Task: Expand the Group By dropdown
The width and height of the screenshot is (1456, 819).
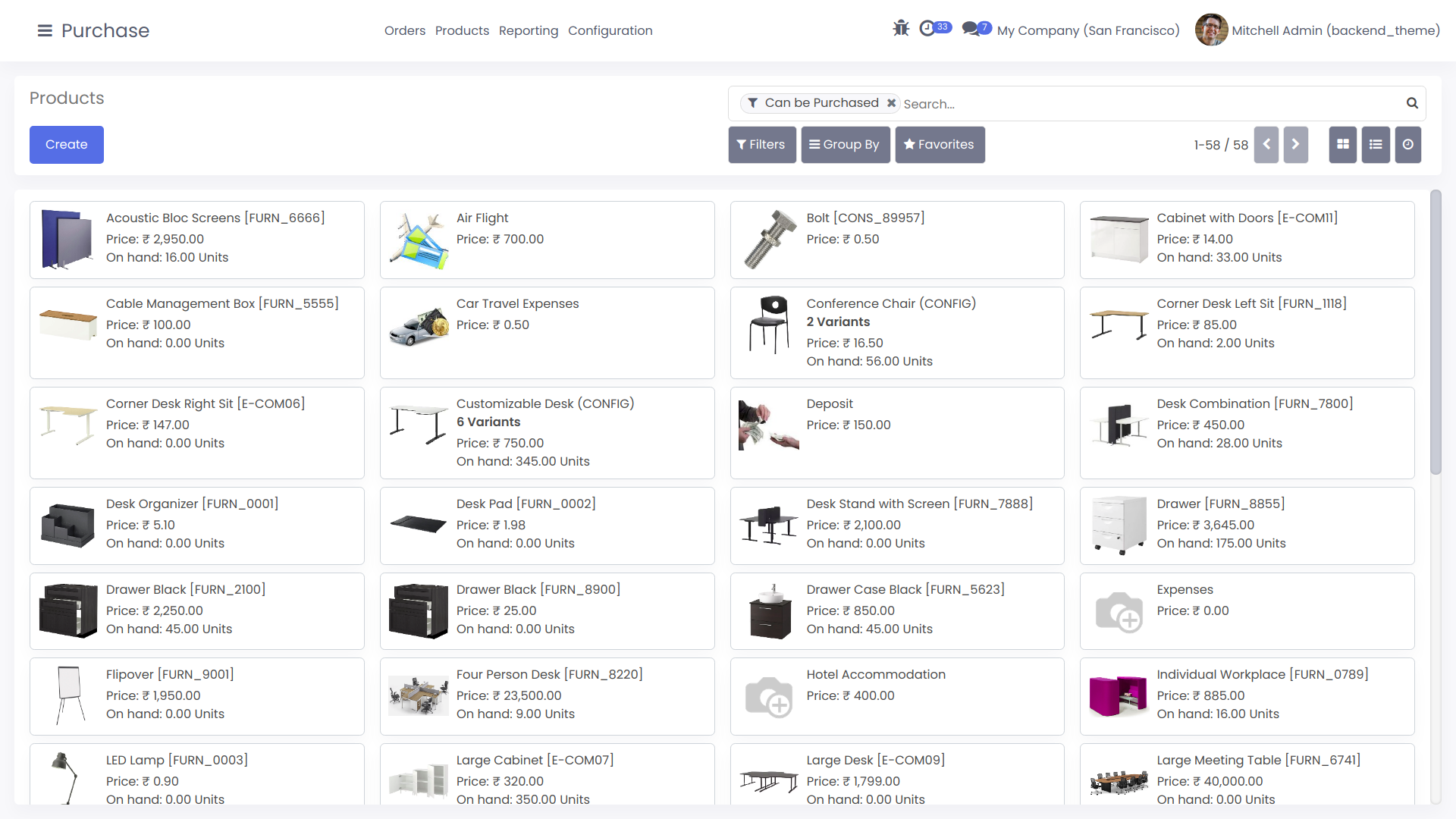Action: coord(845,145)
